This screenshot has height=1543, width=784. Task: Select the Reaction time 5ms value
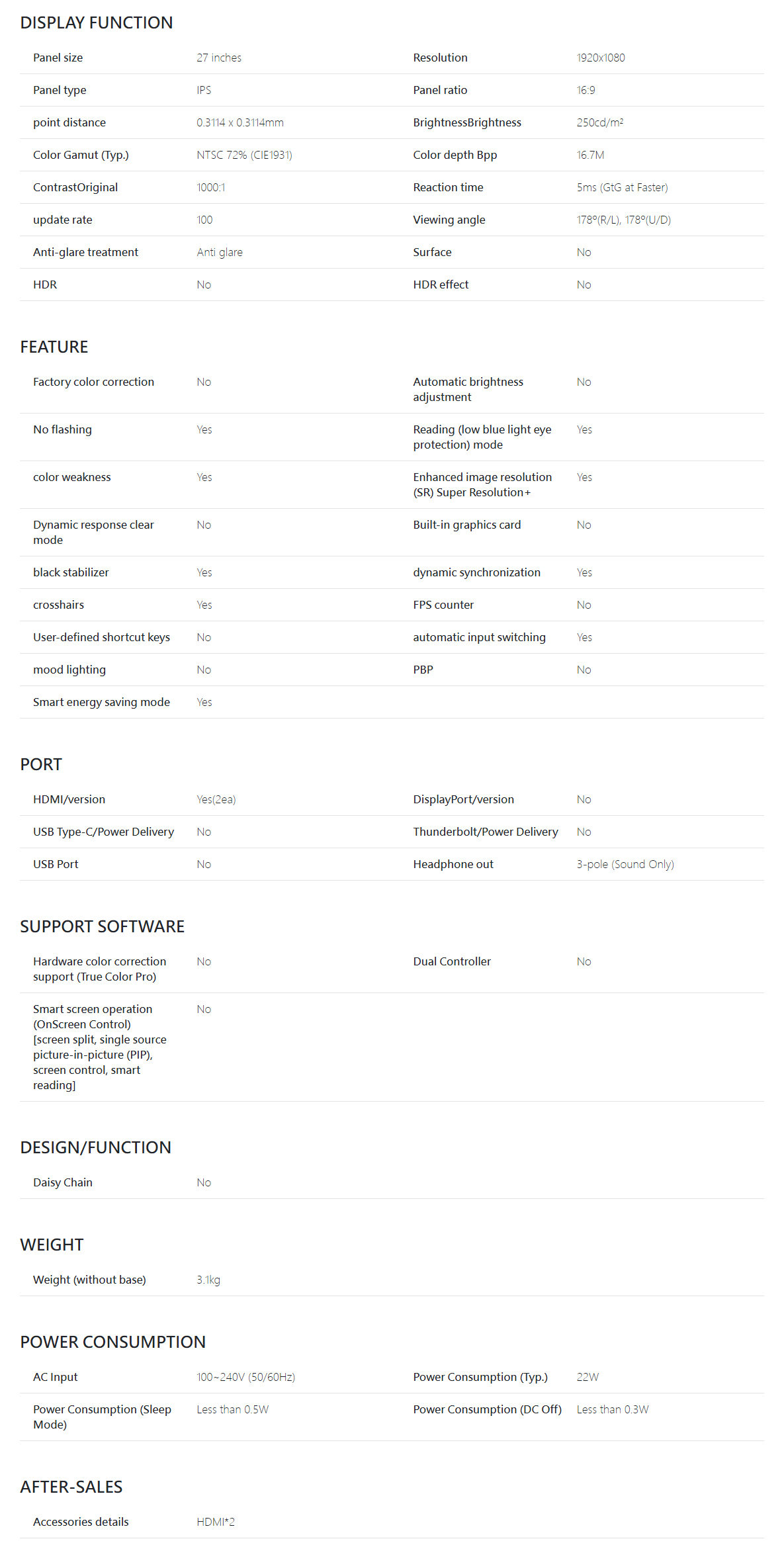622,187
